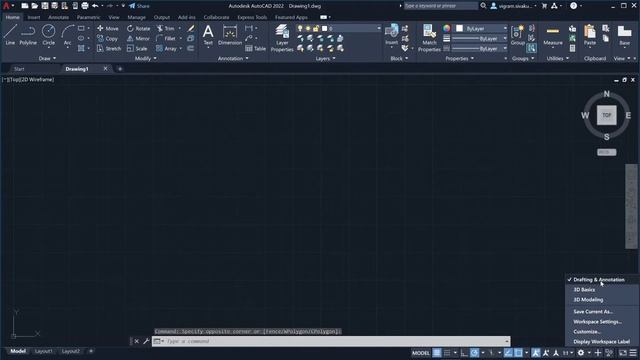
Task: Click the Rotate tool
Action: 138,29
